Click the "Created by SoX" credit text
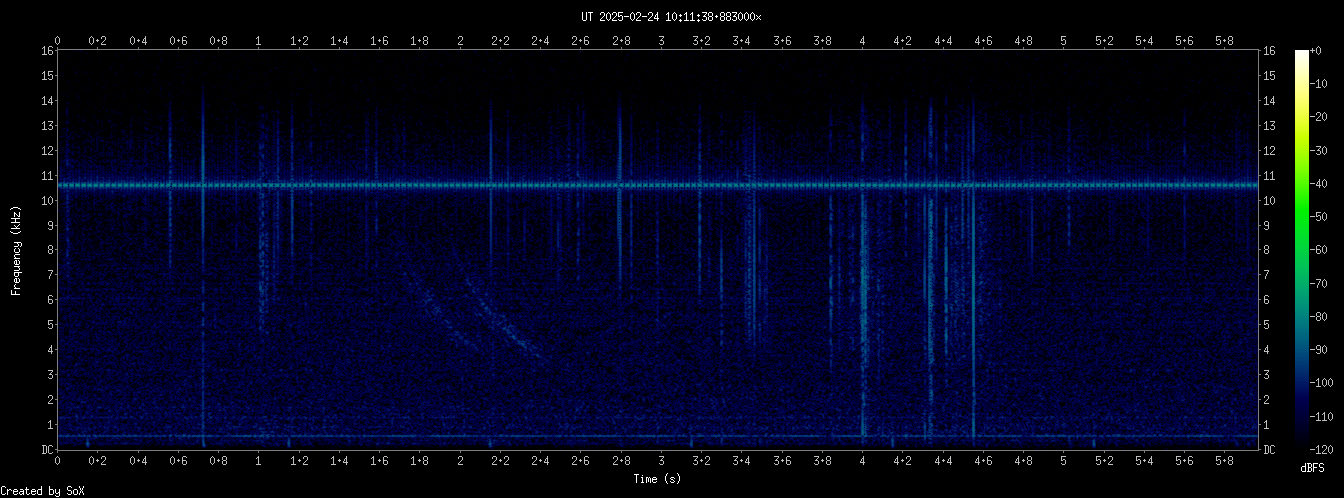Image resolution: width=1344 pixels, height=498 pixels. (x=43, y=491)
